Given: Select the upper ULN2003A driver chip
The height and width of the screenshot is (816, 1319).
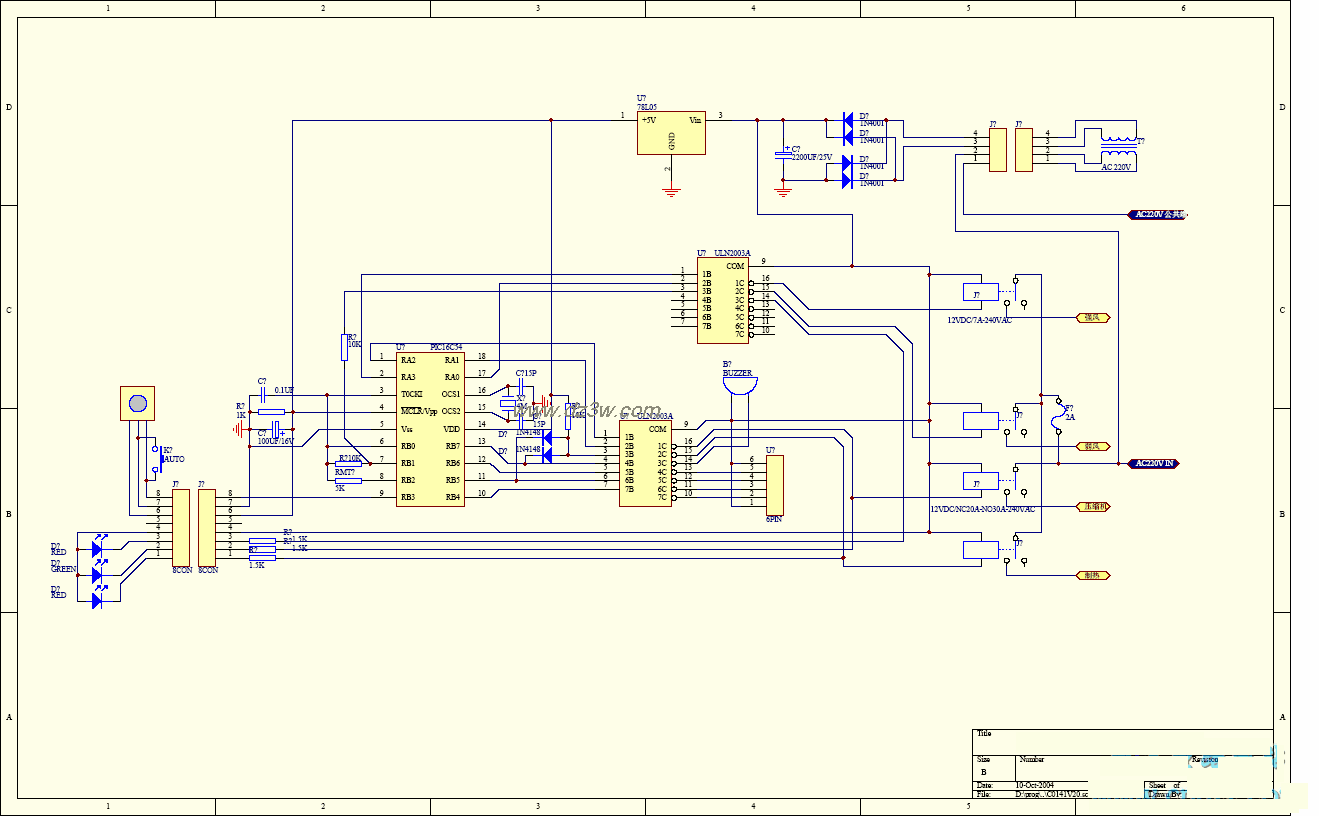Looking at the screenshot, I should point(722,300).
